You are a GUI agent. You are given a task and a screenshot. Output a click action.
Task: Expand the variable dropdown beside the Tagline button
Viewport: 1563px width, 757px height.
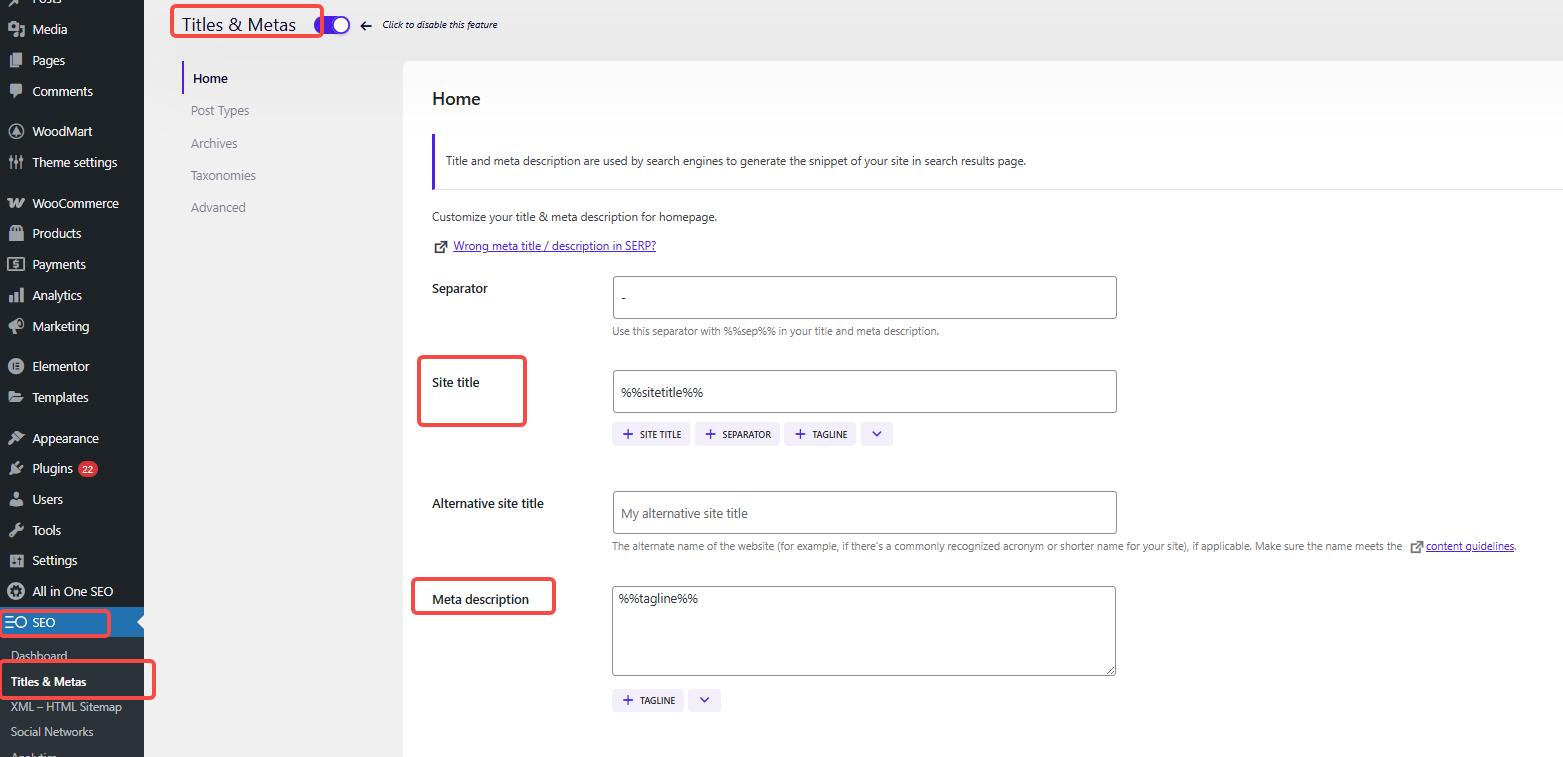point(876,433)
